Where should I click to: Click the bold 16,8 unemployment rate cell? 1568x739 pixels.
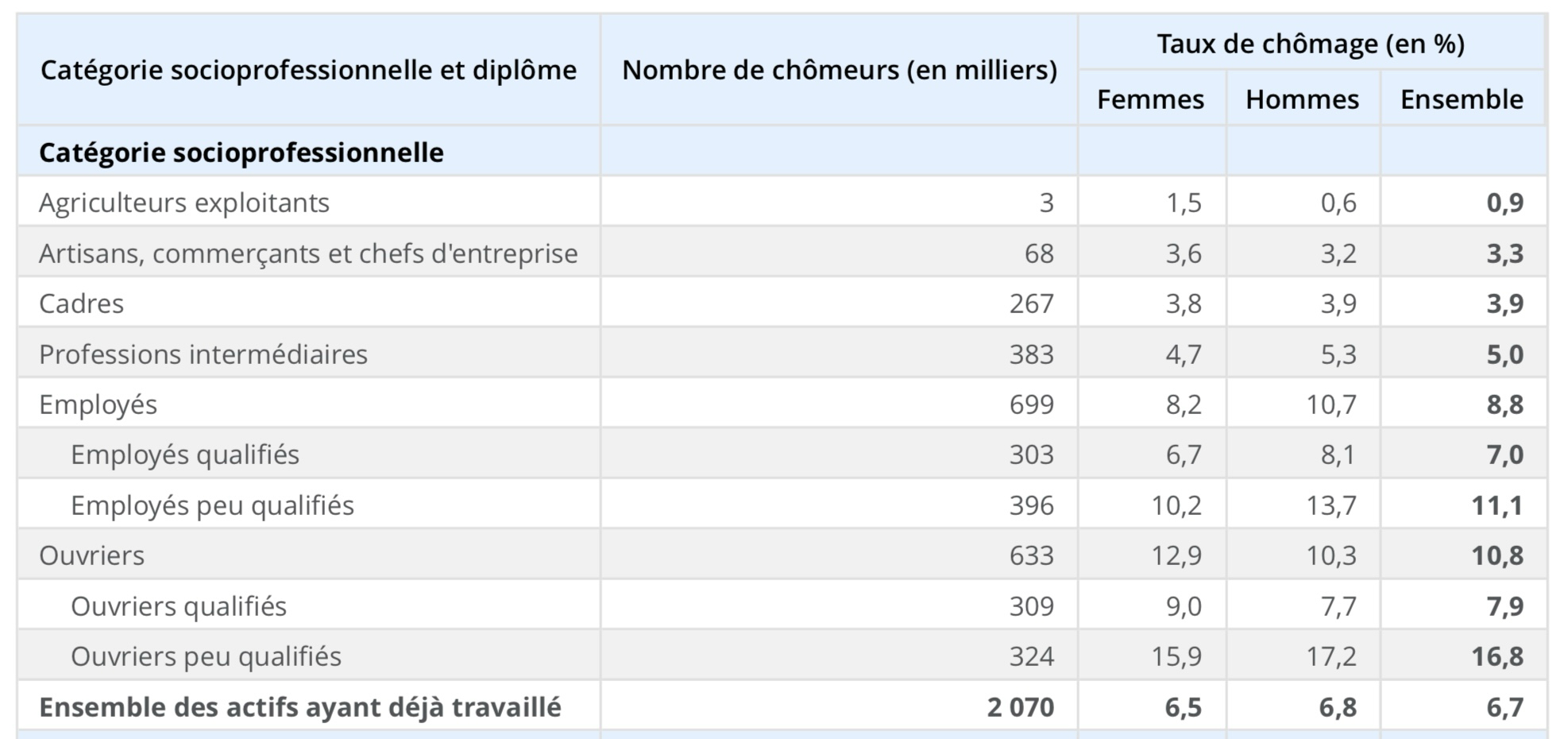click(x=1497, y=656)
